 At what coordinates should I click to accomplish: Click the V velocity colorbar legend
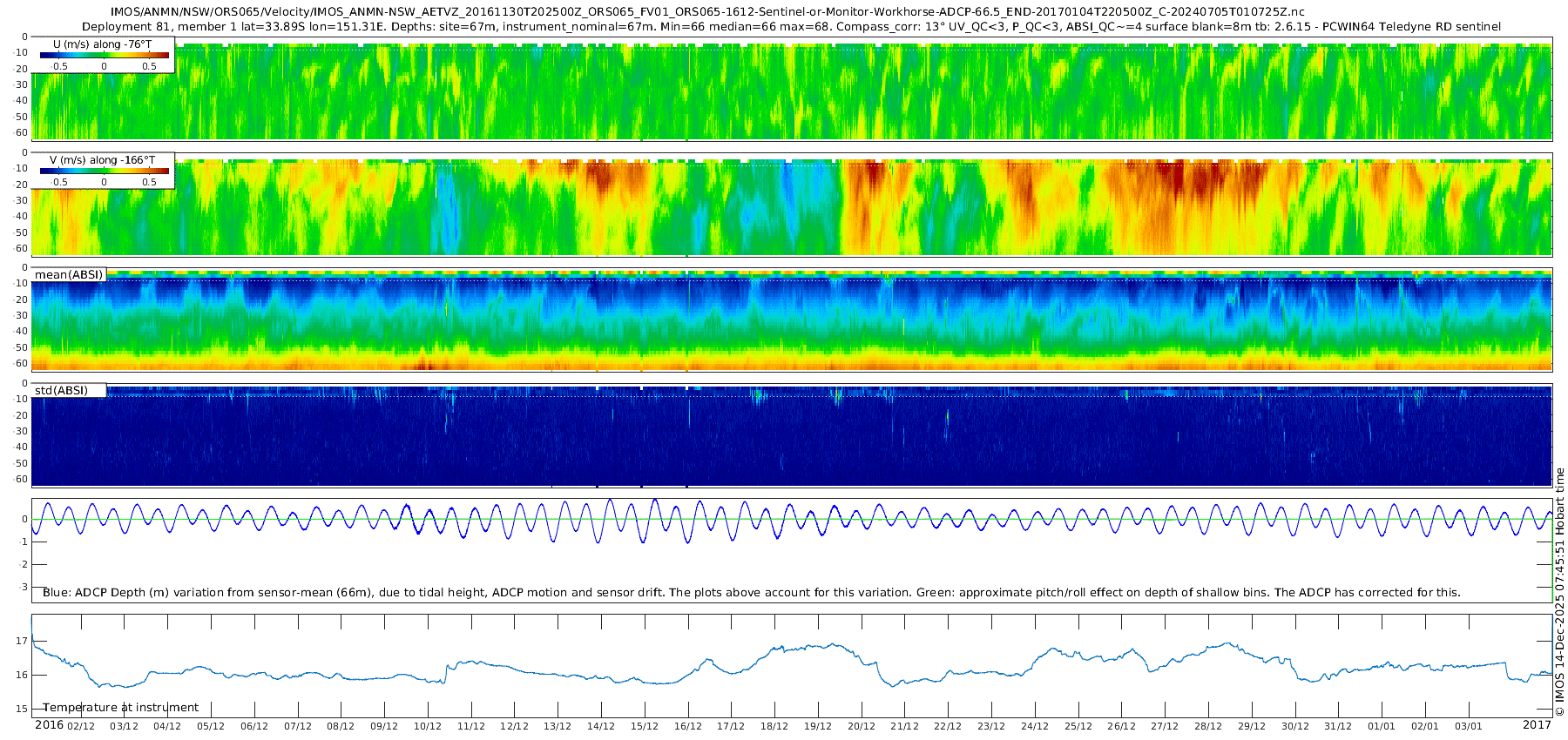point(104,171)
